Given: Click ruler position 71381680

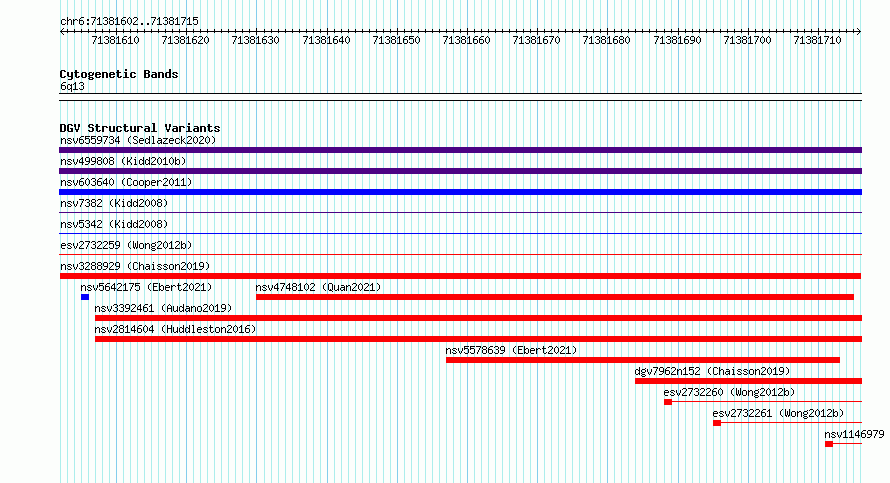Looking at the screenshot, I should (x=606, y=40).
